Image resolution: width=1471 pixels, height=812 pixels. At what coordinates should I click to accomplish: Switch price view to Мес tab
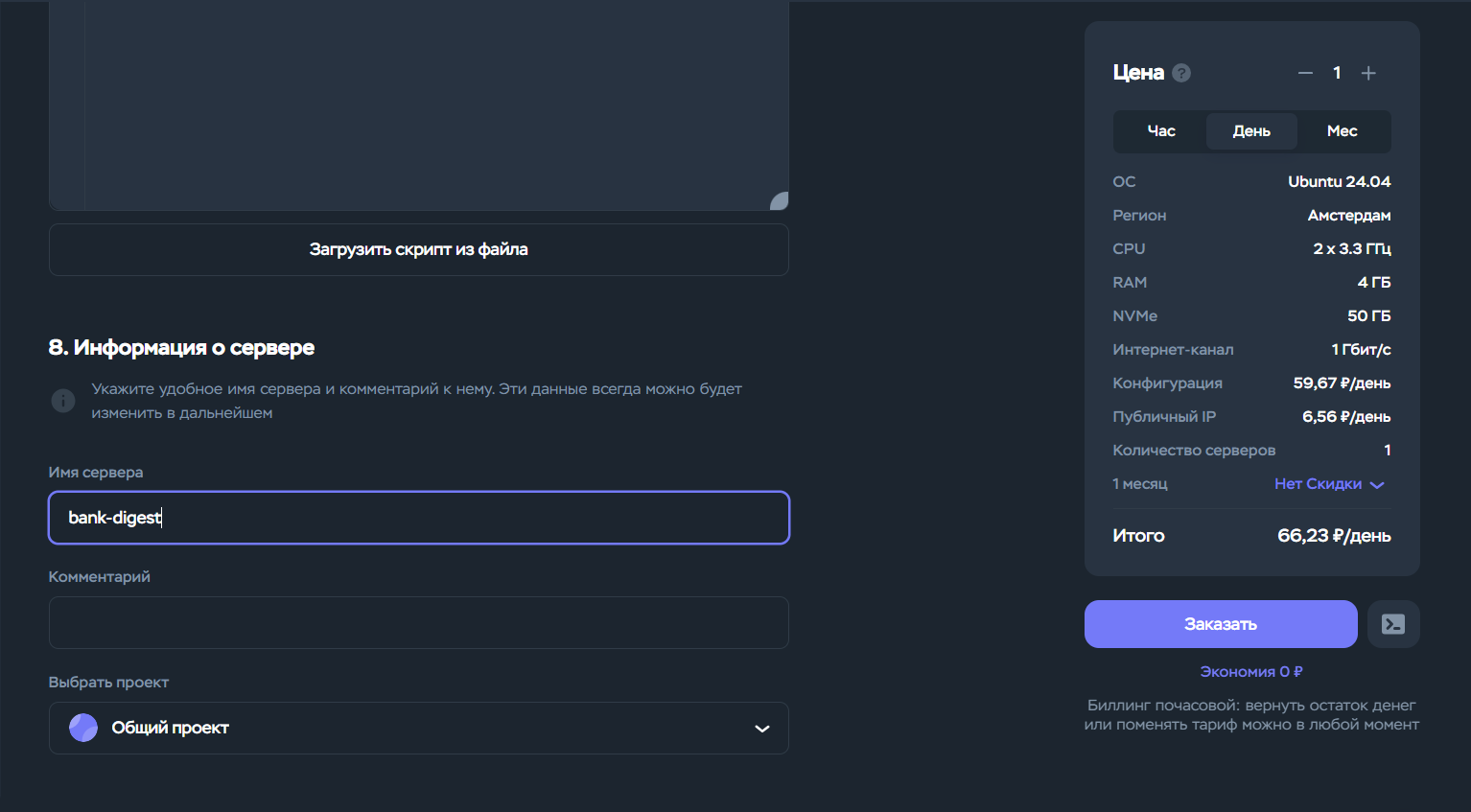pos(1342,131)
